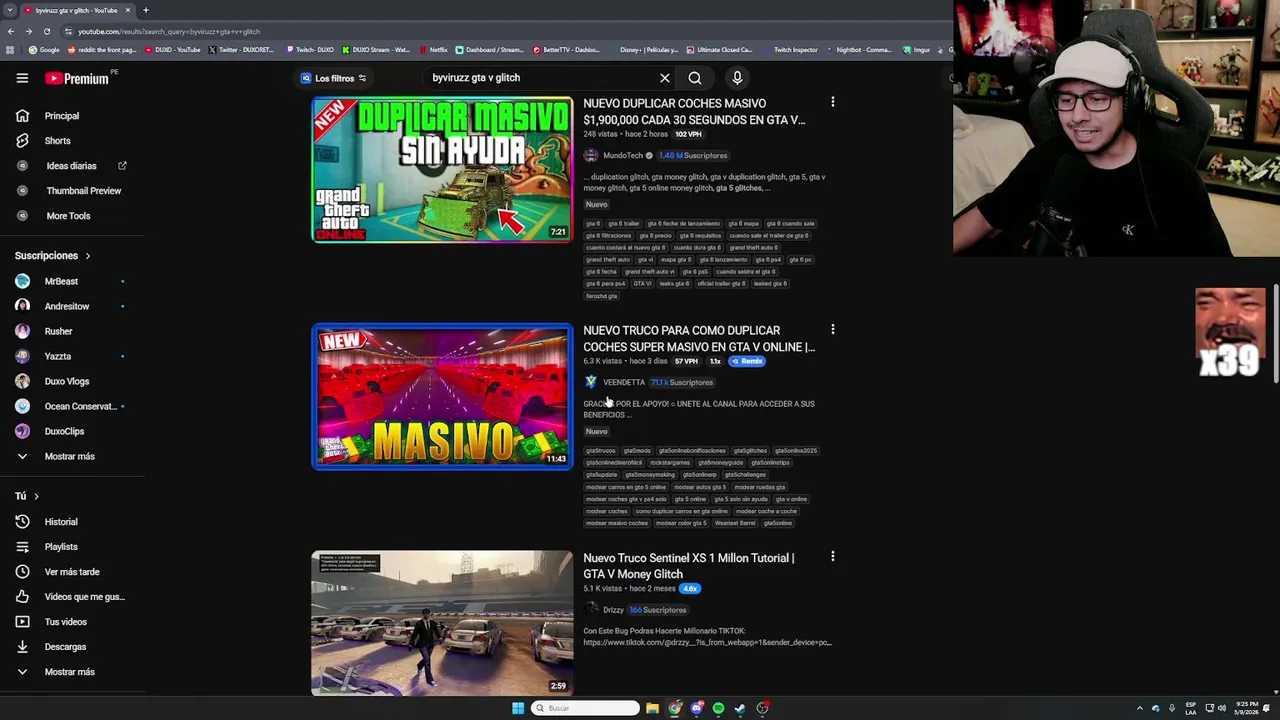Open the three-dot menu for NUEVO TRUCO PARA COMO DUPLICAR
The width and height of the screenshot is (1280, 720).
[x=832, y=329]
